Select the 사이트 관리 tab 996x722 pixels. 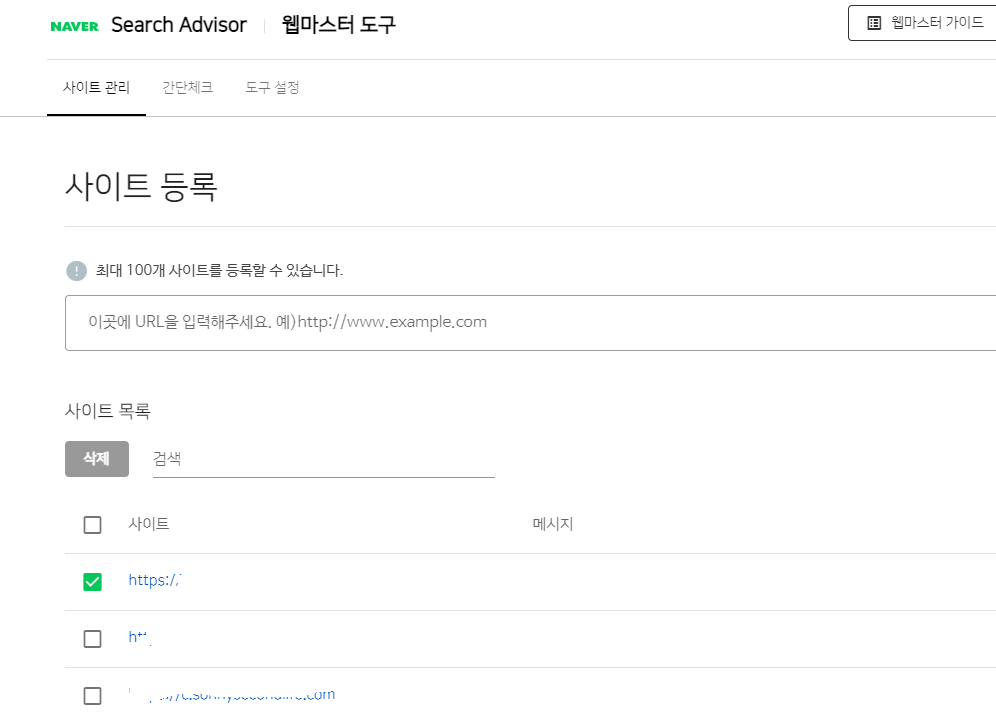pyautogui.click(x=96, y=87)
